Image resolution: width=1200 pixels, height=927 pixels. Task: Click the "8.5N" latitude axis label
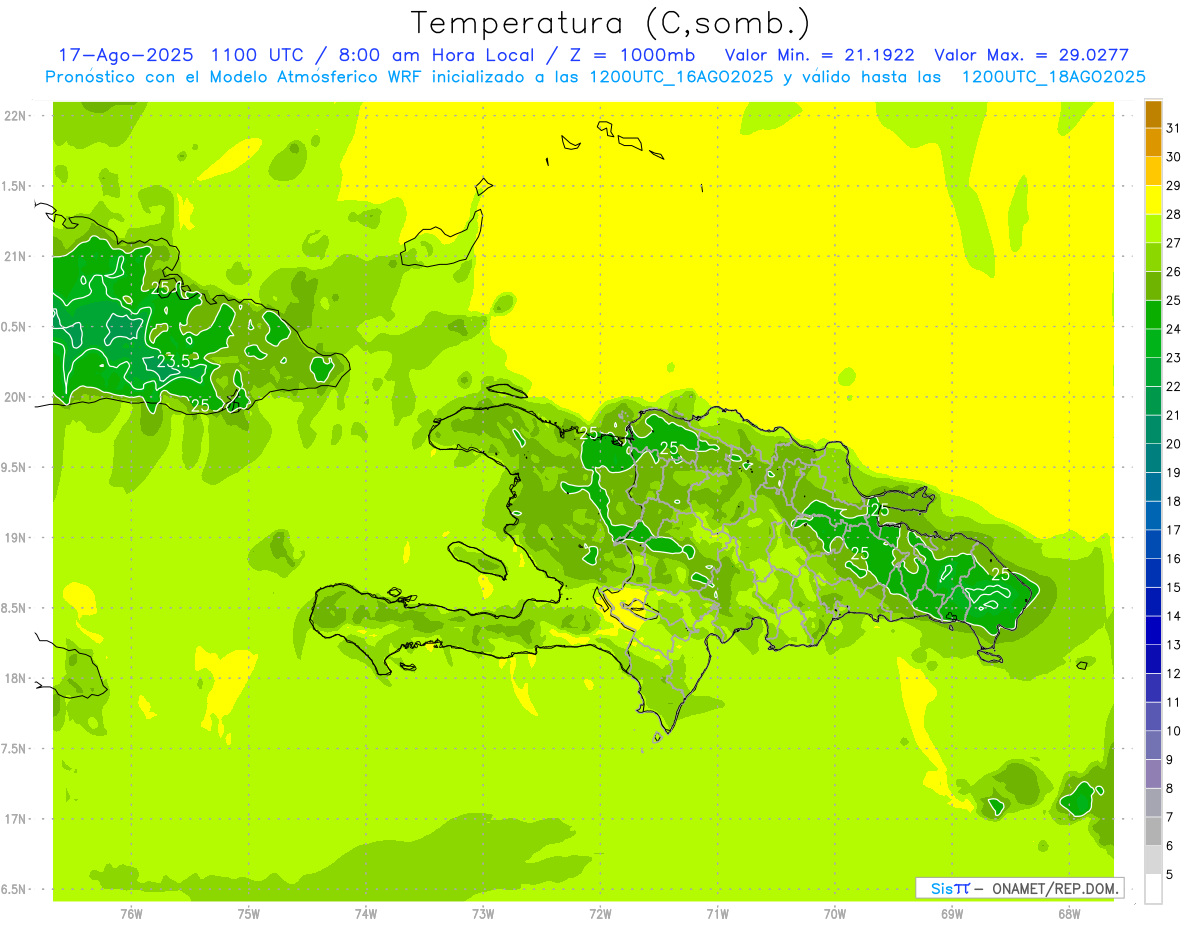(15, 608)
